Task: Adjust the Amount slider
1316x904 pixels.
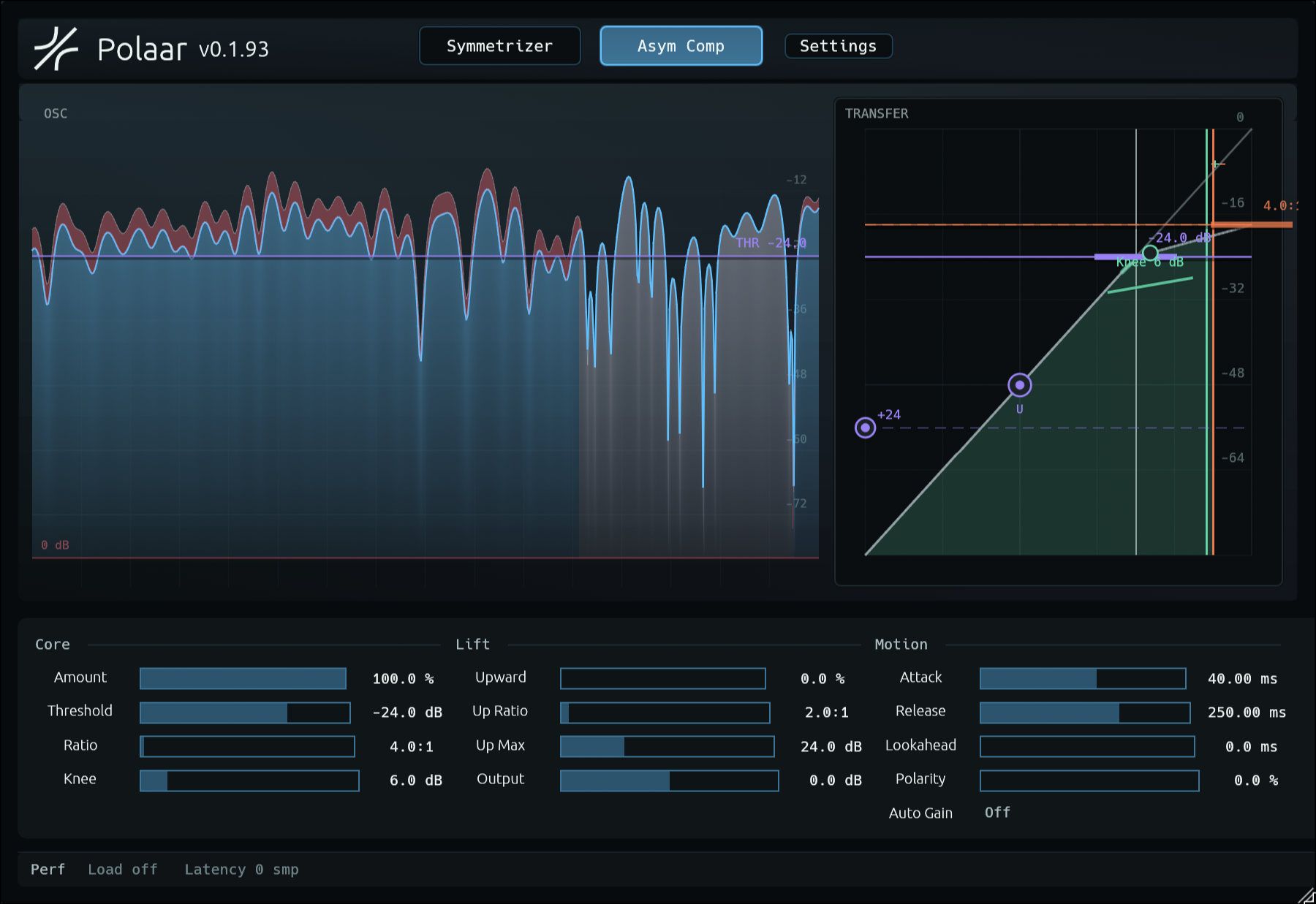Action: (x=243, y=678)
